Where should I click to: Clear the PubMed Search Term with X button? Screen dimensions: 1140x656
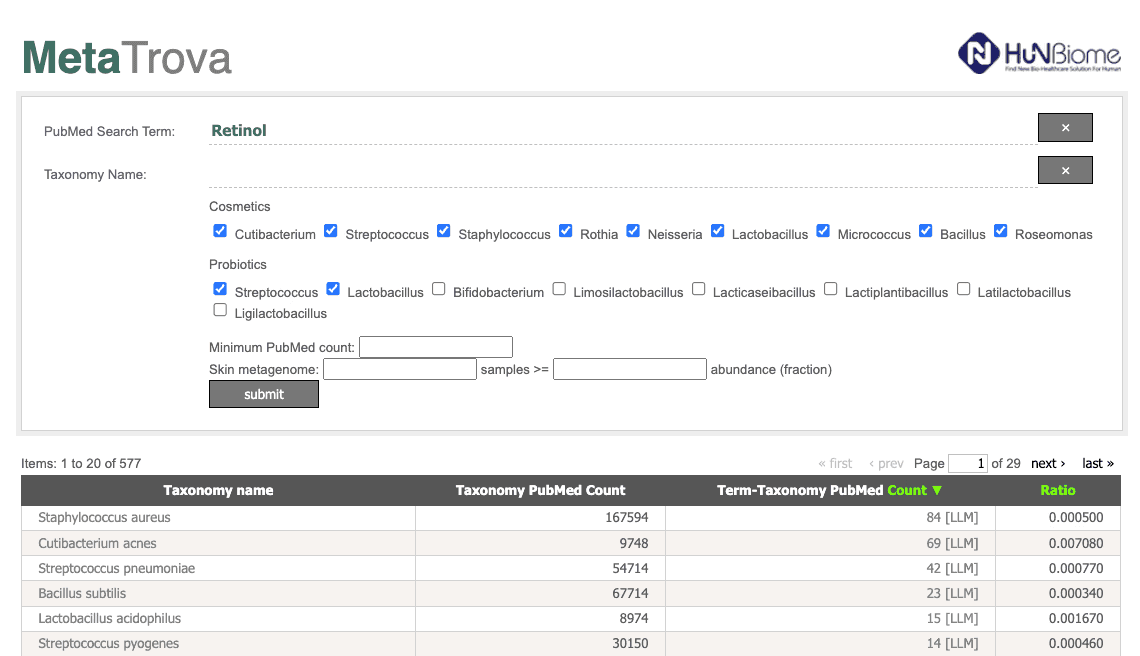pyautogui.click(x=1064, y=127)
